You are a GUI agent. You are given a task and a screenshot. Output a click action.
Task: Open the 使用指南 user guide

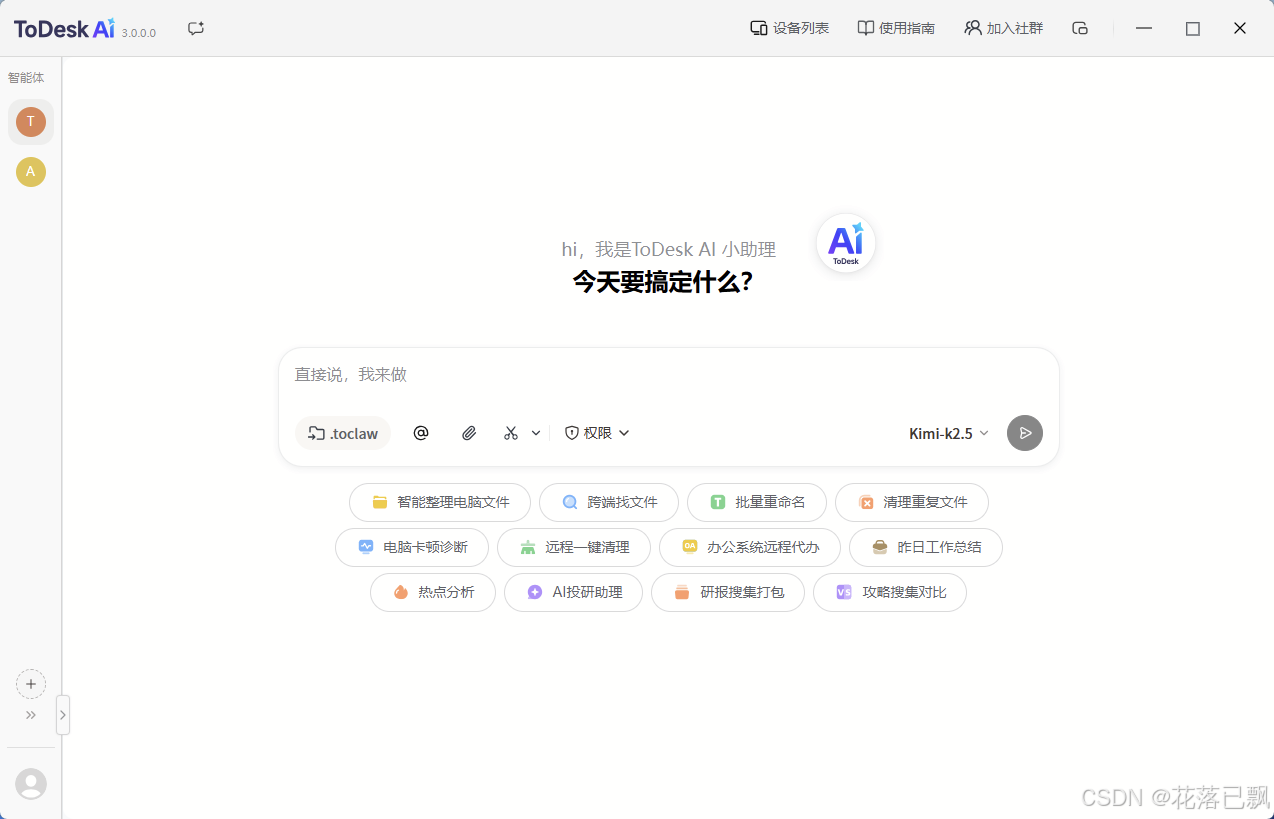(x=896, y=28)
